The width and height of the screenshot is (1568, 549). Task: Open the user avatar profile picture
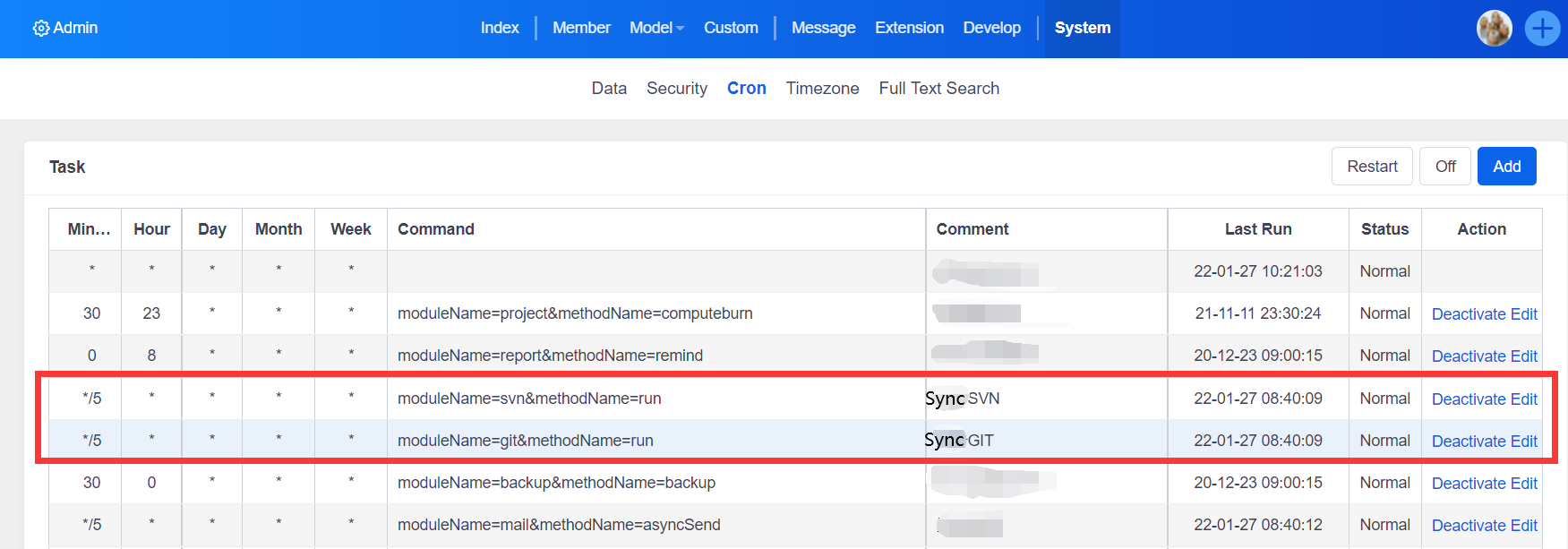click(1494, 29)
